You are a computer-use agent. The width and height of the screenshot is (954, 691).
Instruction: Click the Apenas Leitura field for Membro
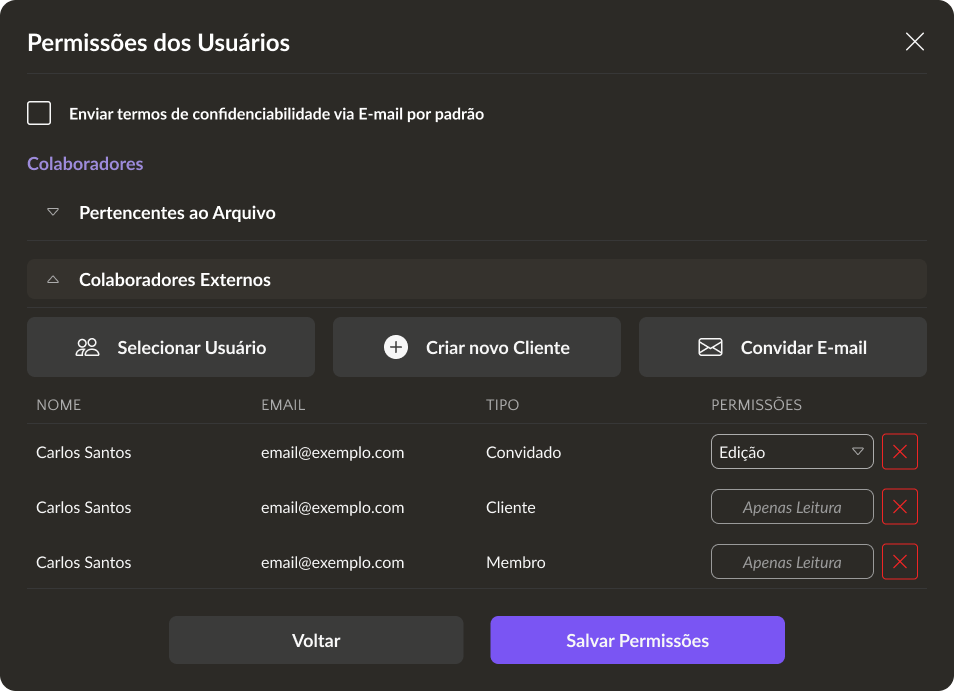[x=791, y=562]
